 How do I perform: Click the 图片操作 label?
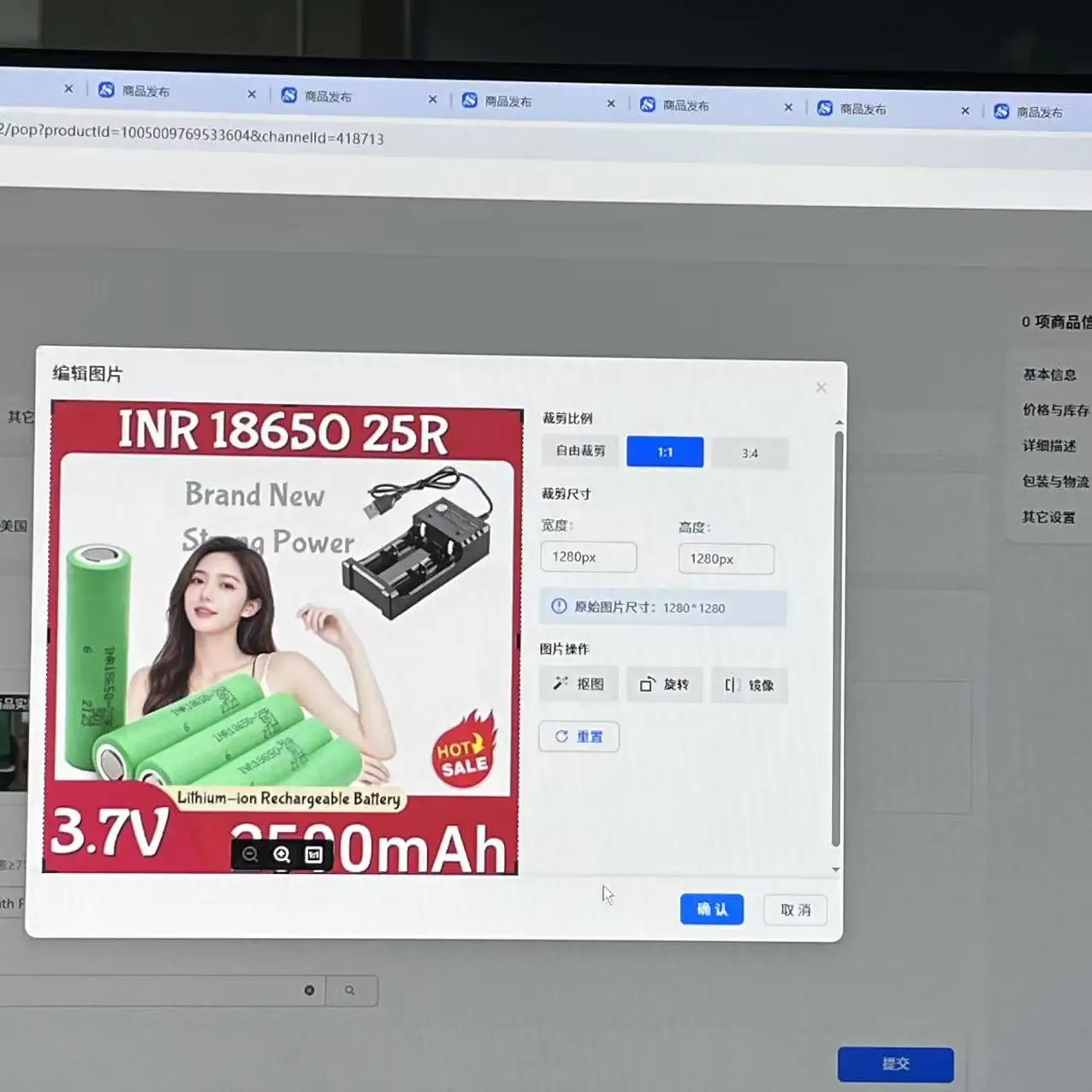pyautogui.click(x=565, y=649)
